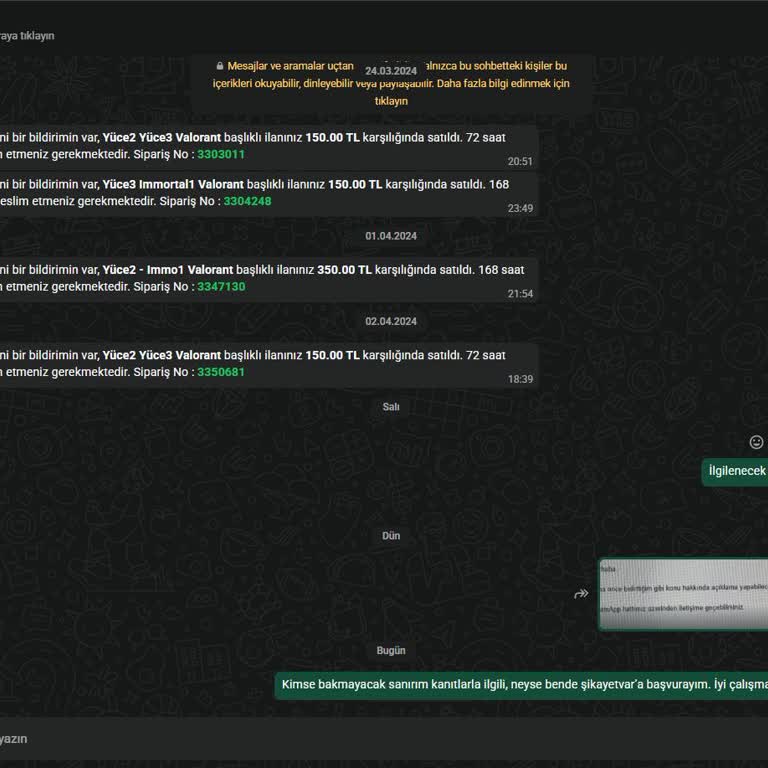Click the 23:49 message timestamp
The width and height of the screenshot is (768, 768).
click(x=520, y=209)
